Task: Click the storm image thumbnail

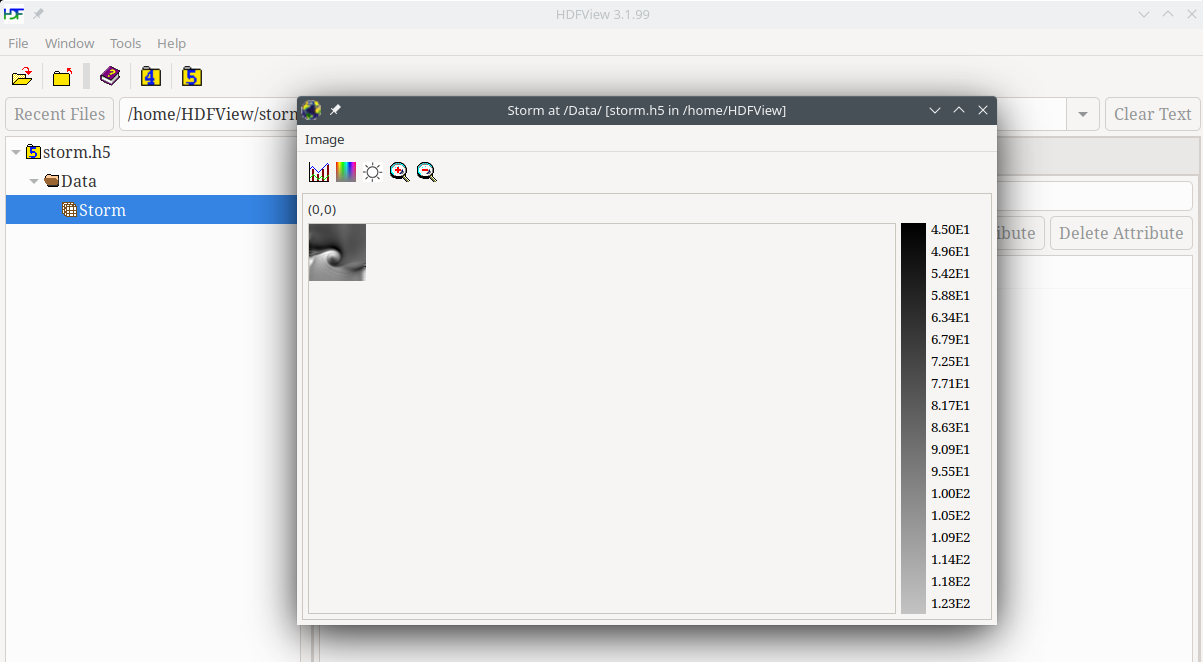Action: point(337,252)
